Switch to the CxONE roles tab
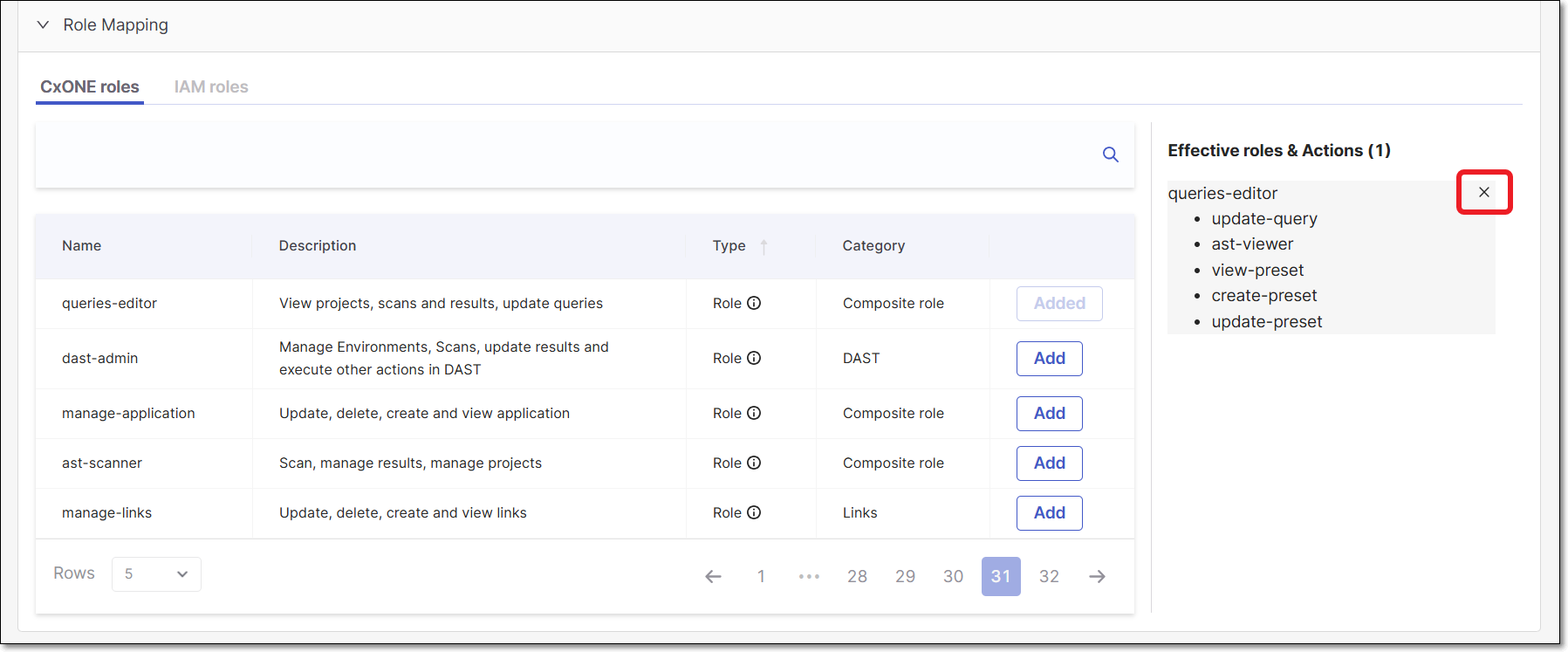 click(90, 86)
